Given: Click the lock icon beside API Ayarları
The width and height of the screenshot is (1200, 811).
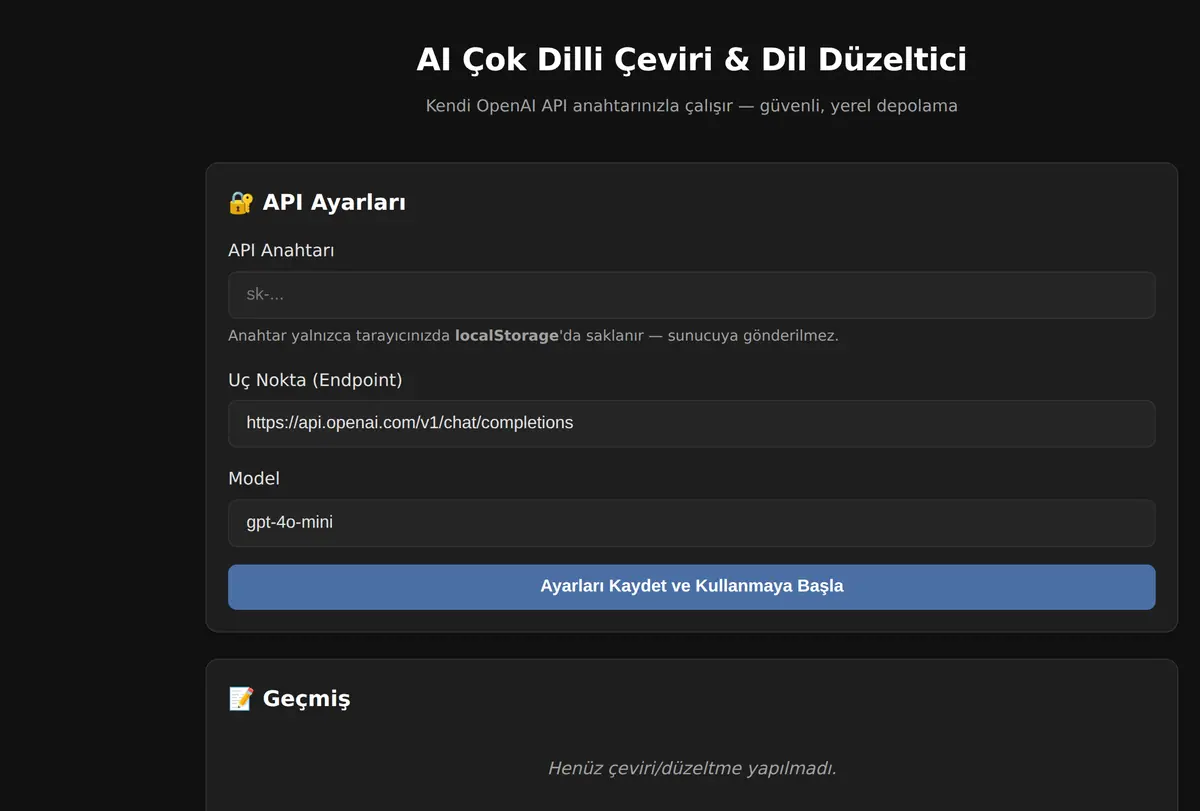Looking at the screenshot, I should click(x=241, y=203).
